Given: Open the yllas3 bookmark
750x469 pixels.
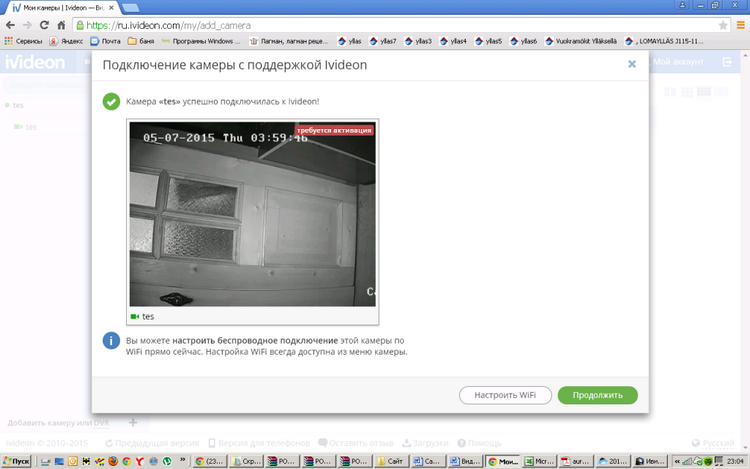Looking at the screenshot, I should 418,41.
